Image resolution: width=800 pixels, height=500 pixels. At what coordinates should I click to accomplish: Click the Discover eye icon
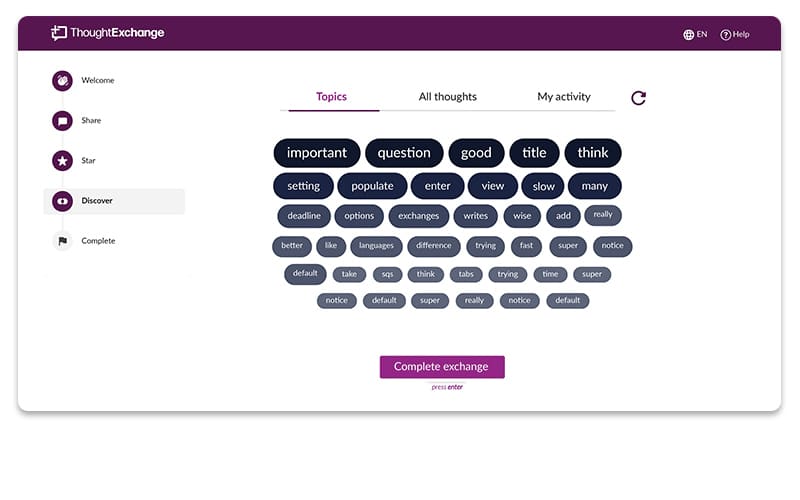click(62, 201)
